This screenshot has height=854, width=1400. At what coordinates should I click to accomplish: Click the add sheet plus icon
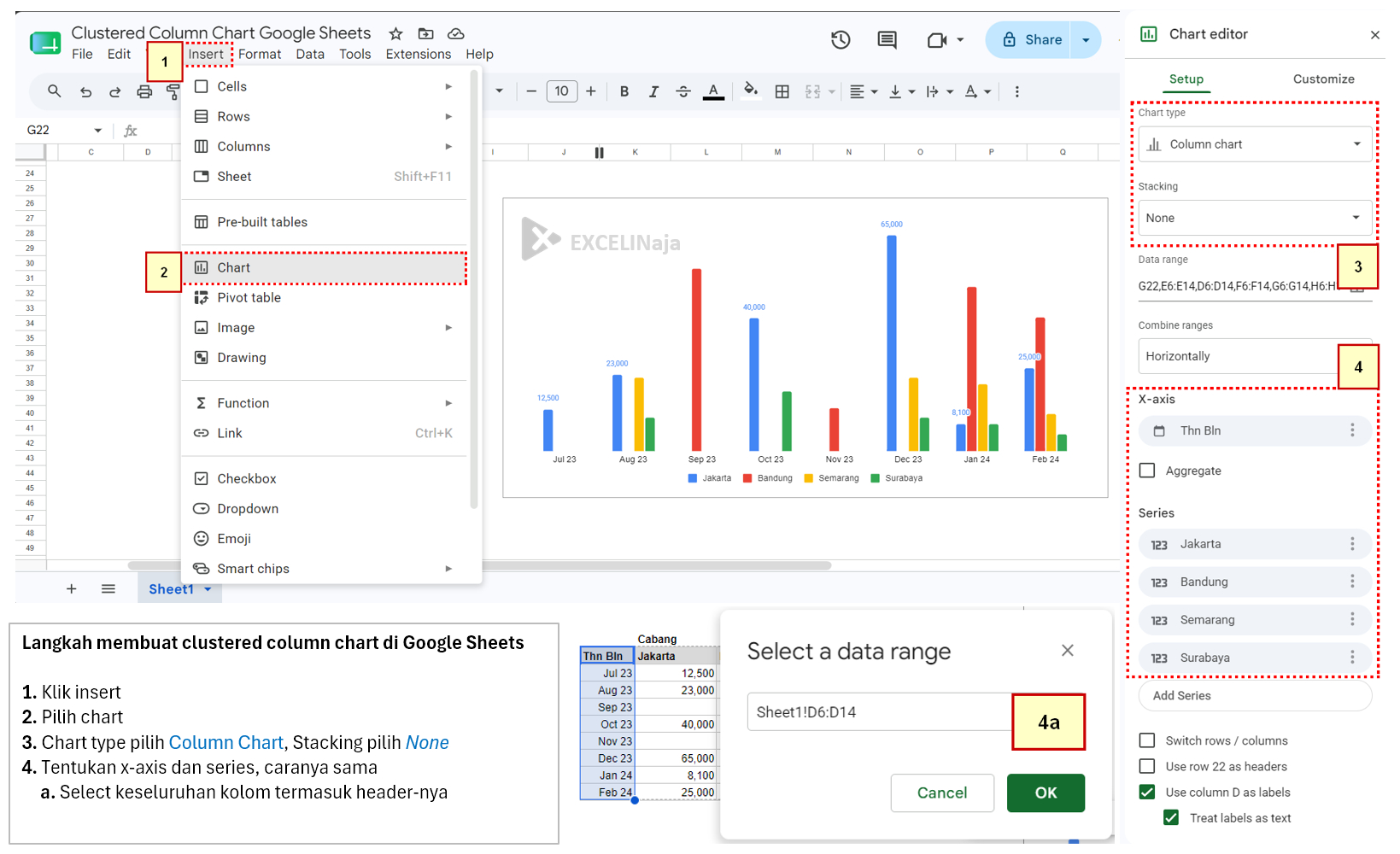click(x=72, y=588)
